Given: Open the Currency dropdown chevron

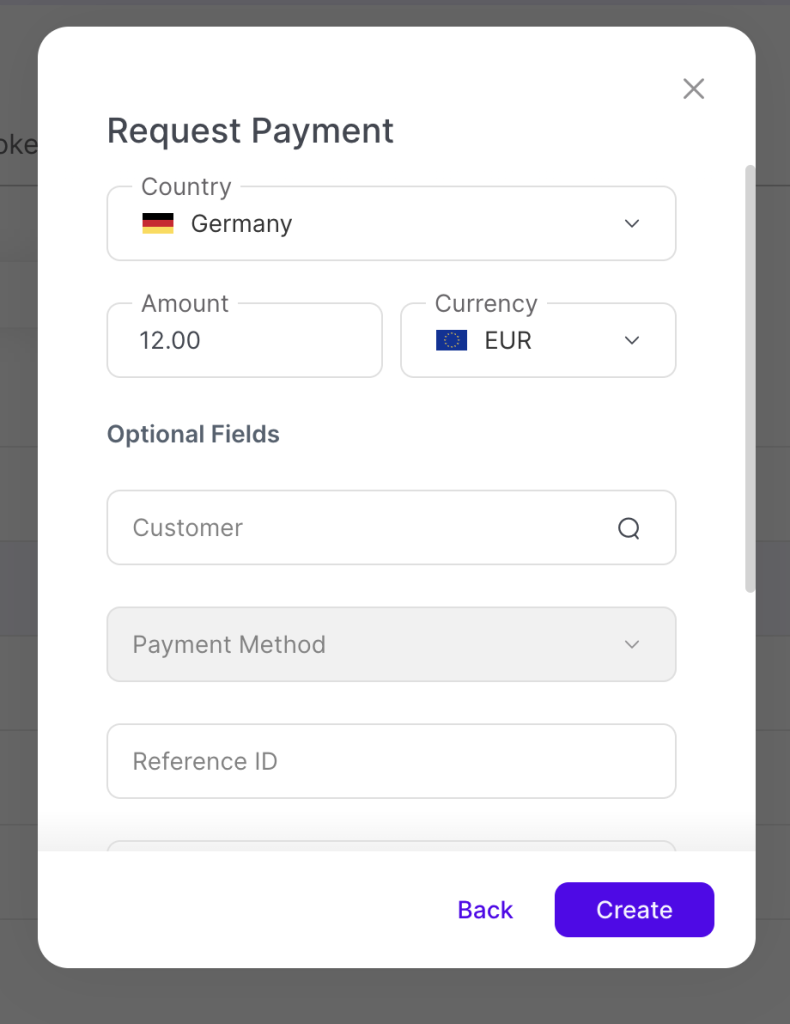Looking at the screenshot, I should click(632, 341).
